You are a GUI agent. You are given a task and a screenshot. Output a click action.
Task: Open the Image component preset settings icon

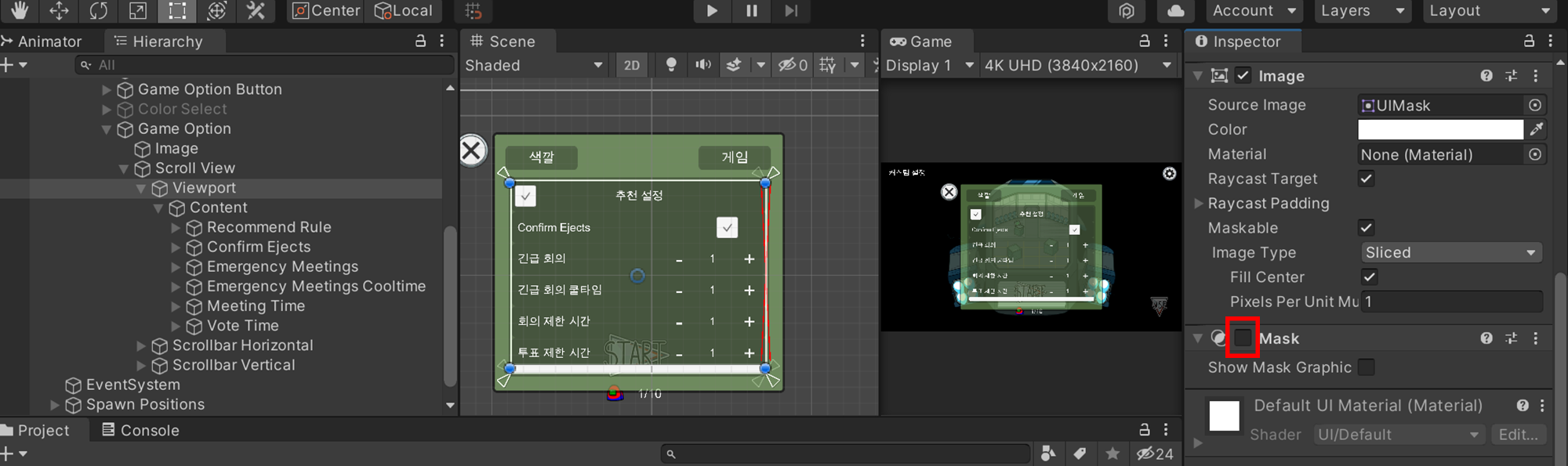(x=1511, y=76)
